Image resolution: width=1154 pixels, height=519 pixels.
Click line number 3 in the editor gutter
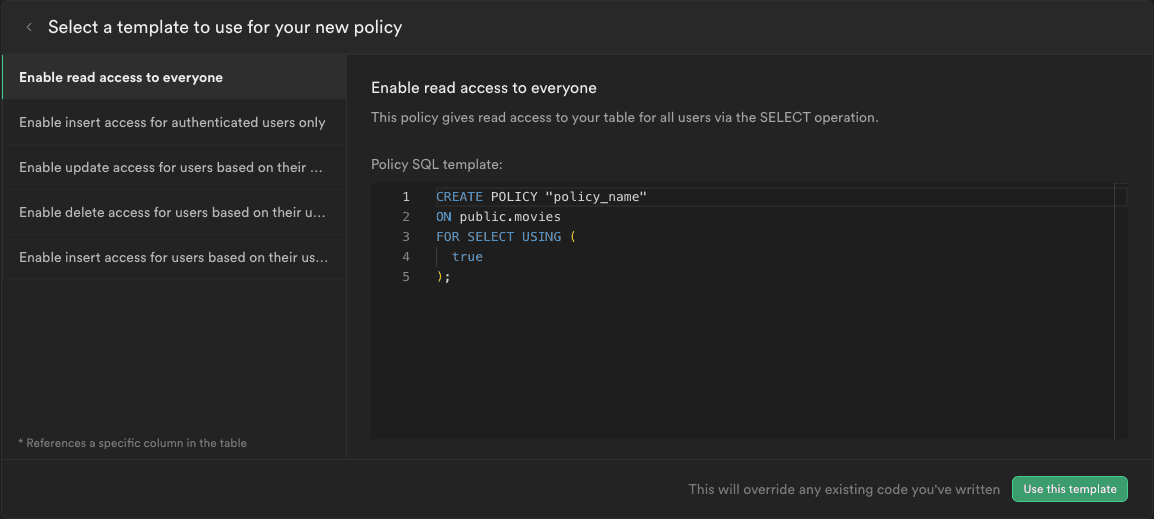[406, 237]
